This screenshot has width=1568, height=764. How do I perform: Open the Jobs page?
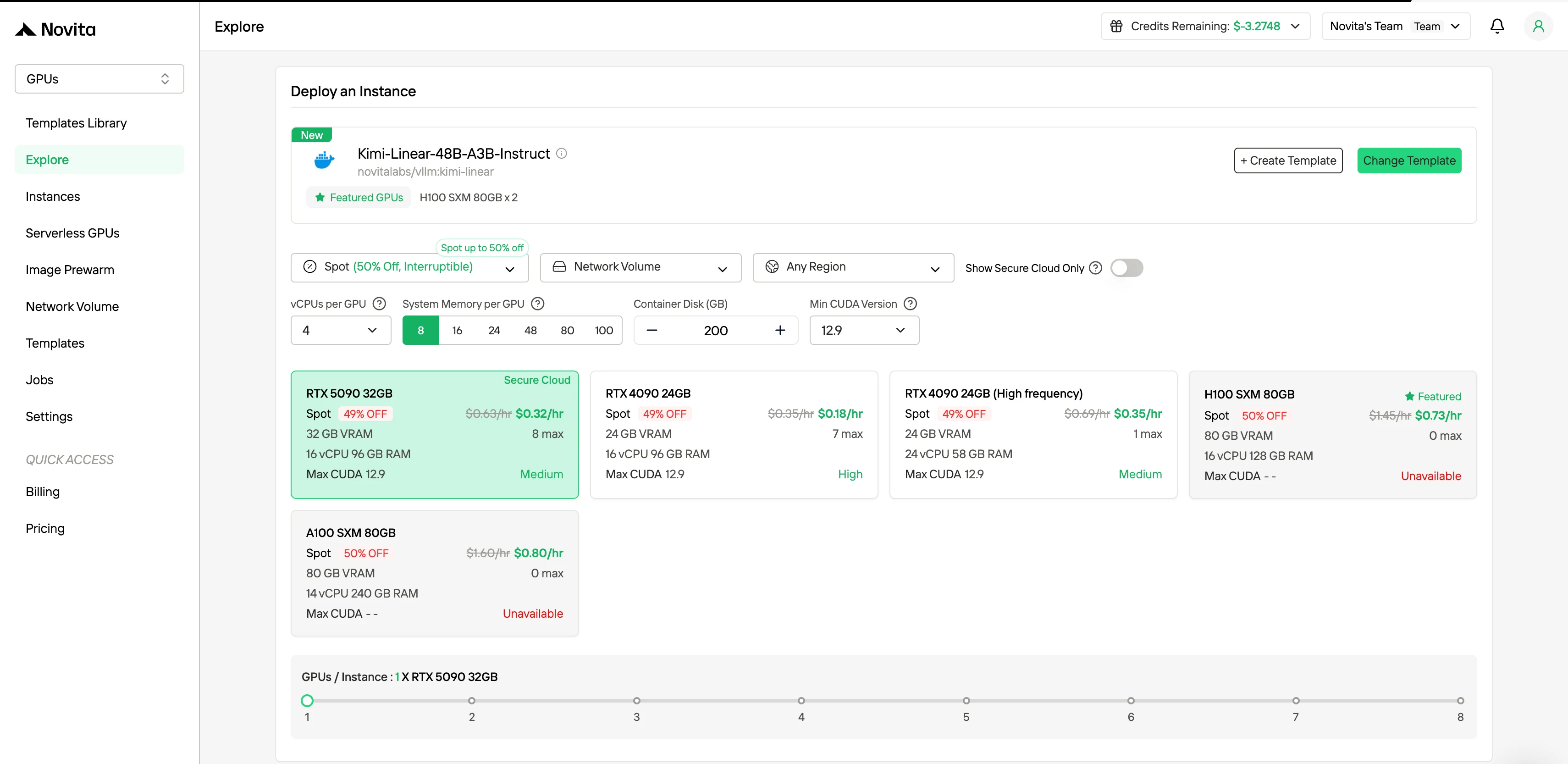99,380
